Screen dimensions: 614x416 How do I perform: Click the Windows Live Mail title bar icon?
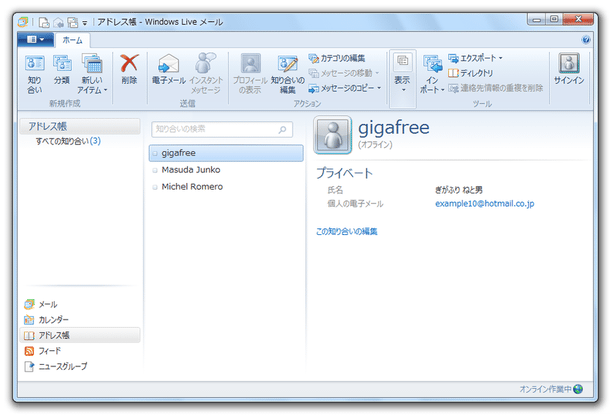23,22
